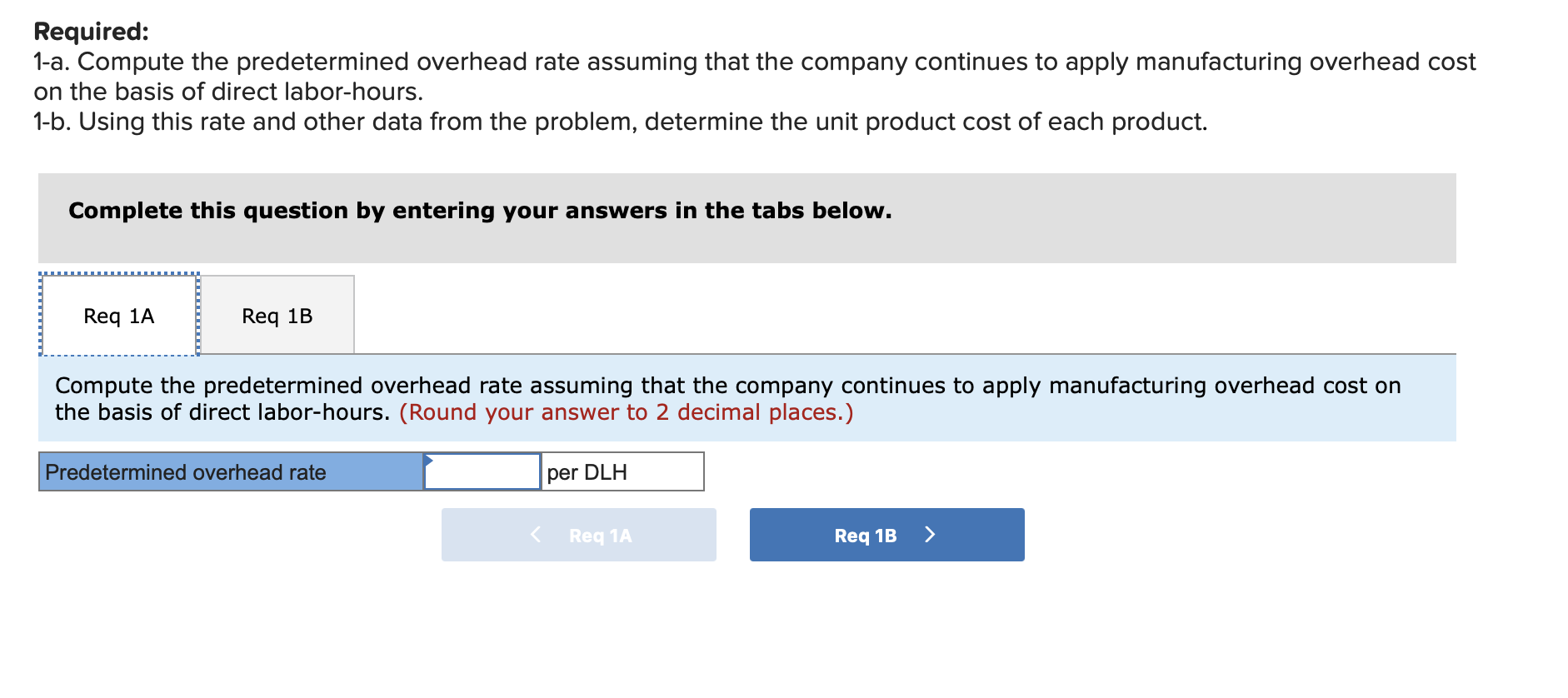Click the blue triangle marker in answer cell
The height and width of the screenshot is (698, 1568).
(x=428, y=460)
